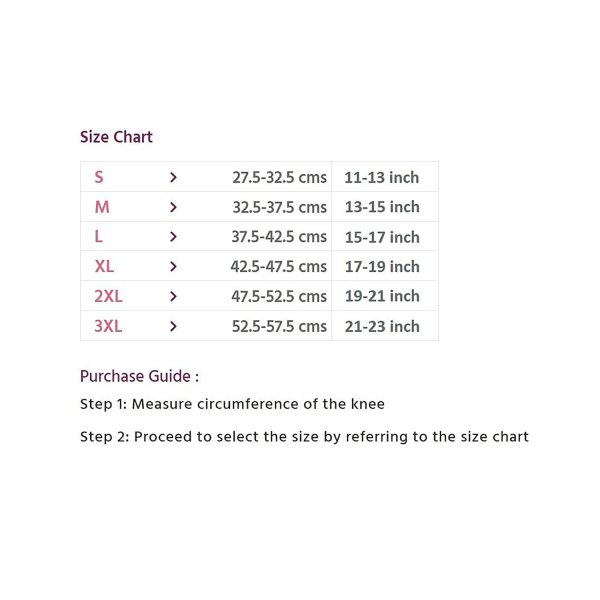600x600 pixels.
Task: Click the 17-19 inch measurement
Action: click(x=381, y=267)
